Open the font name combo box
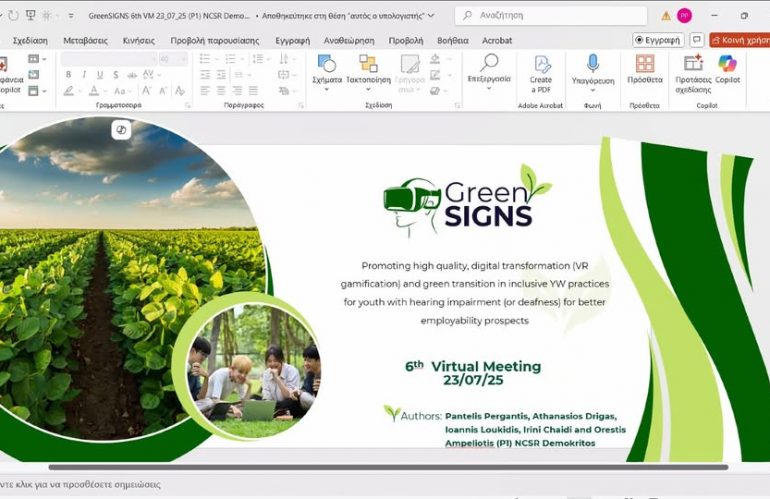 point(109,59)
